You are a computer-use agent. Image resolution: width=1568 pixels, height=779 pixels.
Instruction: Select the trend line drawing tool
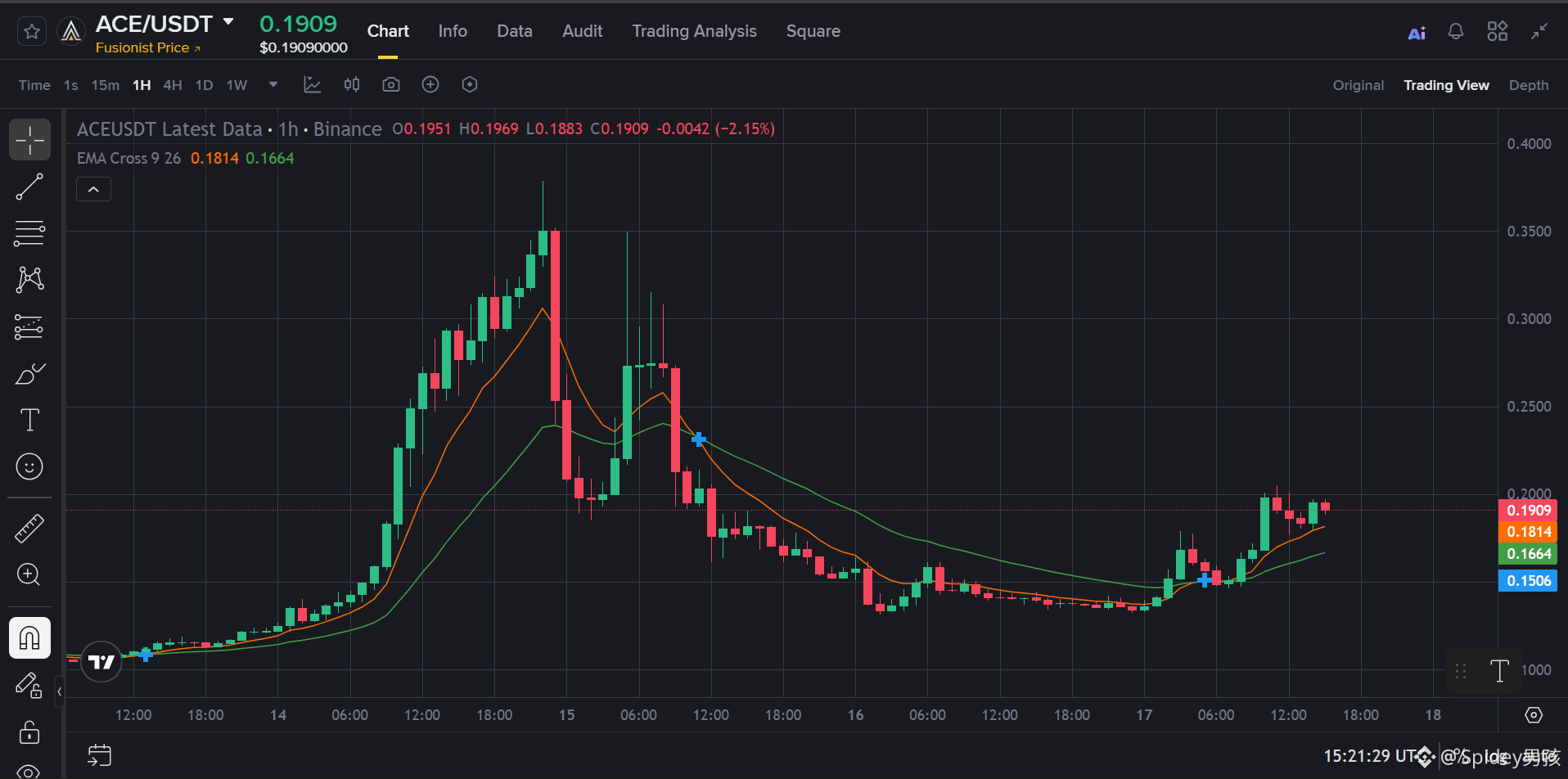point(29,187)
